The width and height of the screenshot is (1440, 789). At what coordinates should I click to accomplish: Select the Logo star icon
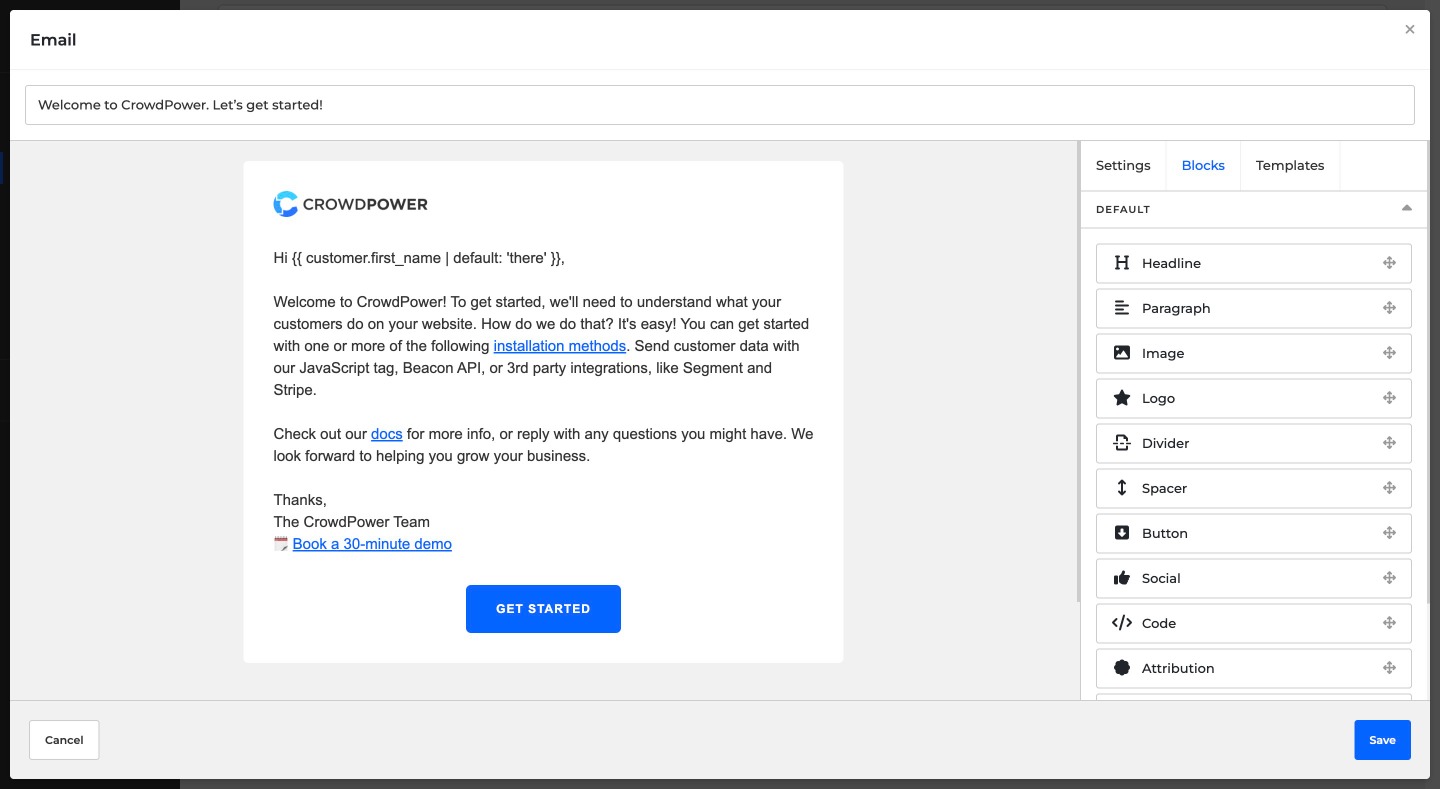point(1122,398)
